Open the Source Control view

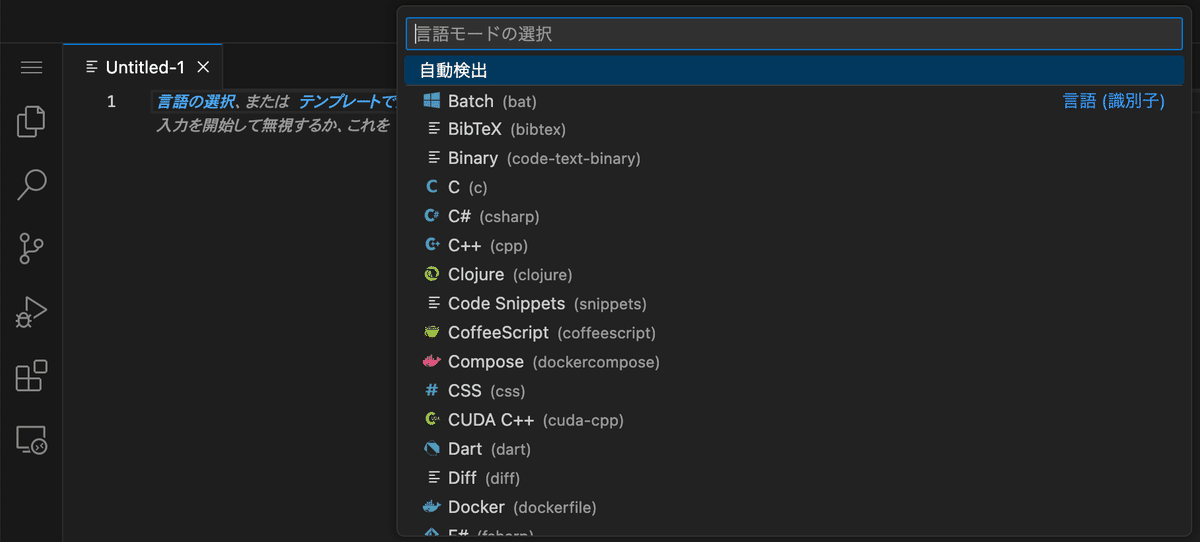tap(31, 249)
